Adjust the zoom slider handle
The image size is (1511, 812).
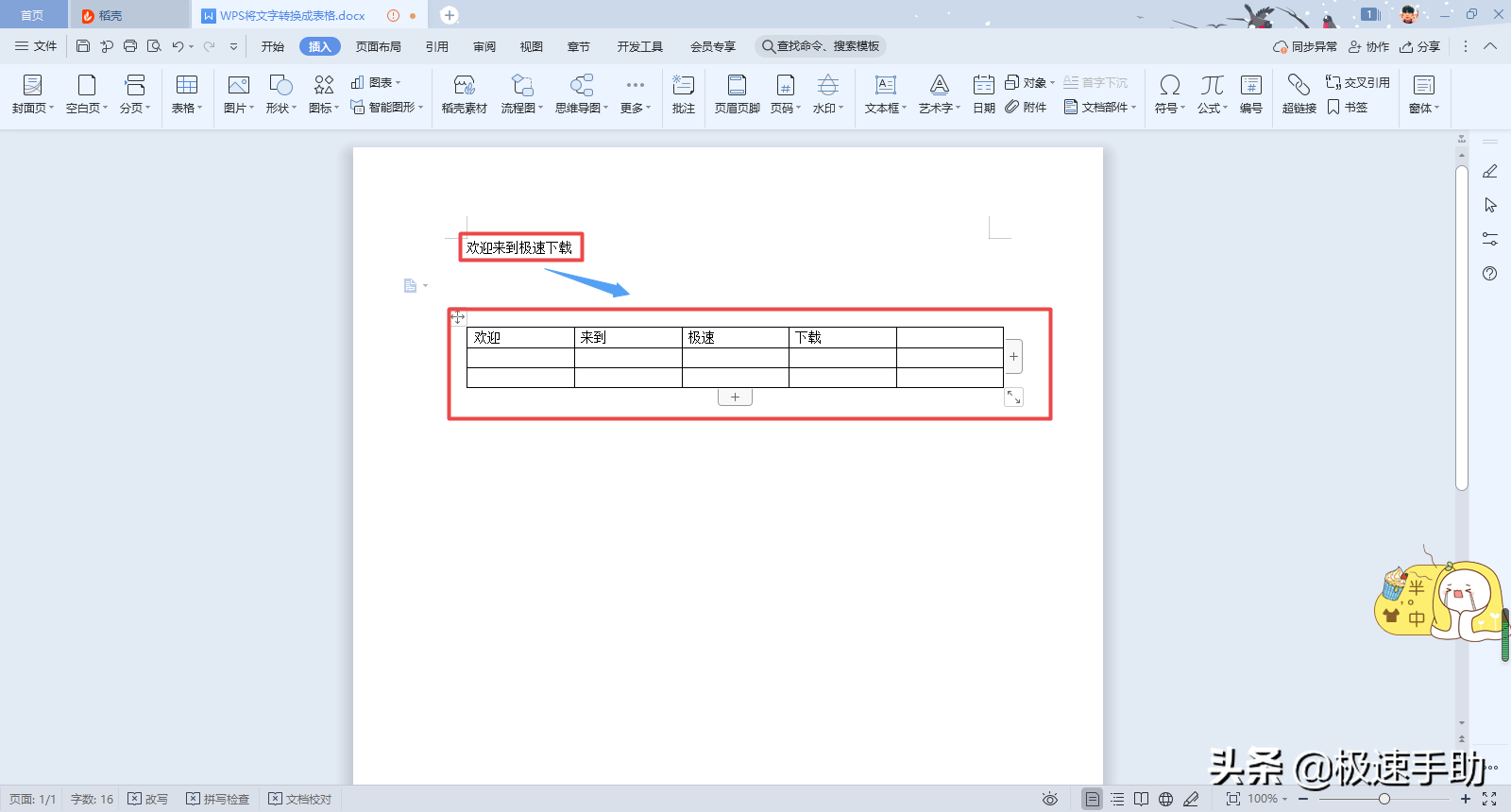tap(1384, 799)
